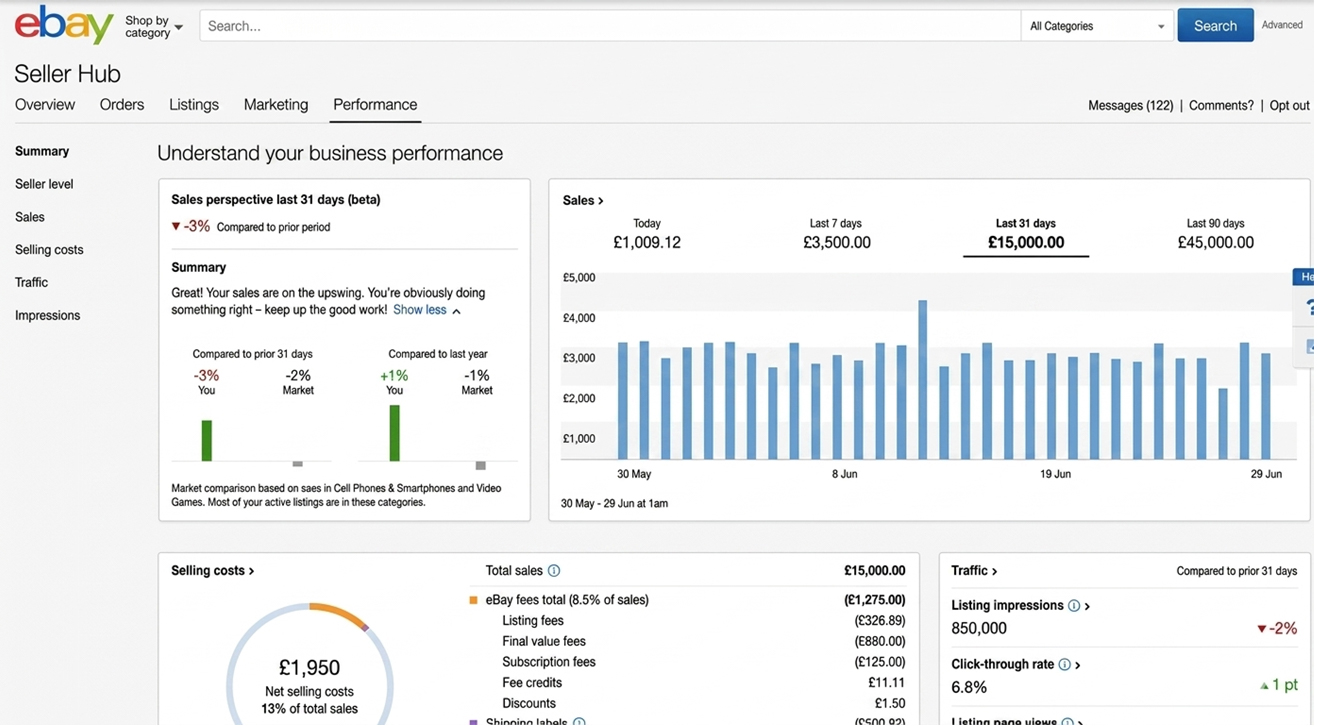Select the Last 31 days sales period

(1026, 234)
